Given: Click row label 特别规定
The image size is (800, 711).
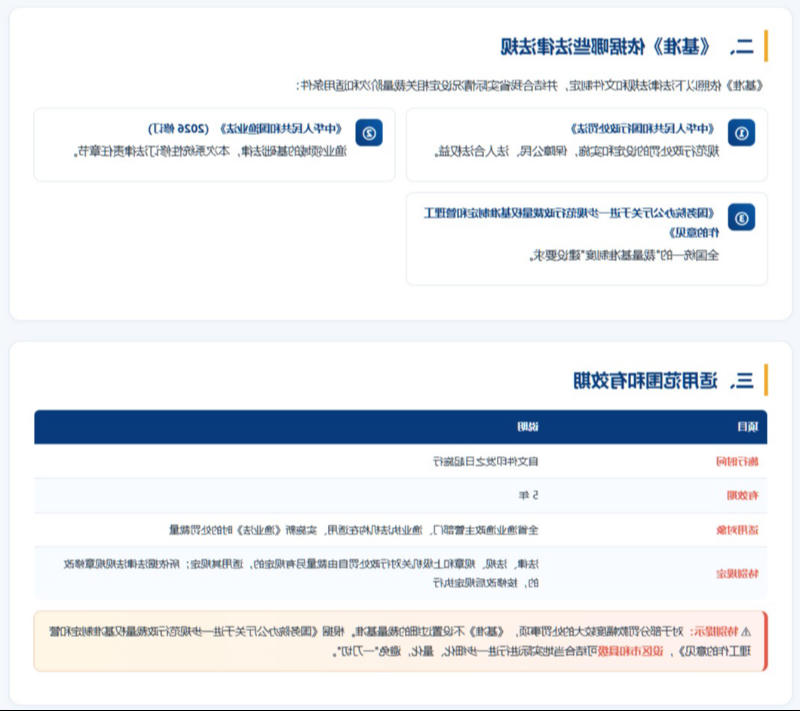Looking at the screenshot, I should pos(737,574).
